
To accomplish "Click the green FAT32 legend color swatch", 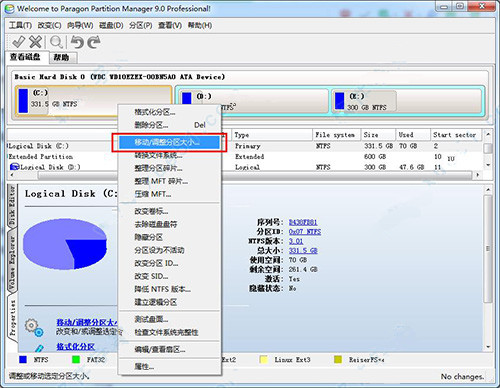I will pos(76,360).
